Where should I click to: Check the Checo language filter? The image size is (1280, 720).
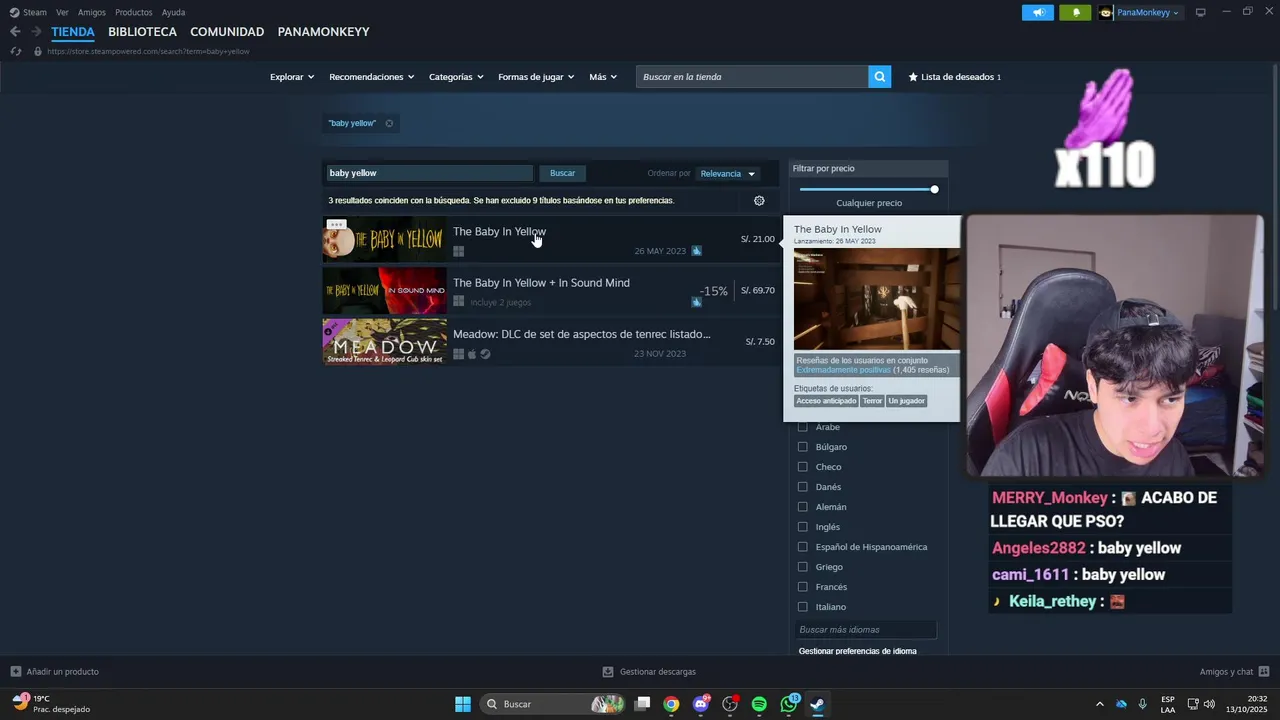tap(802, 467)
